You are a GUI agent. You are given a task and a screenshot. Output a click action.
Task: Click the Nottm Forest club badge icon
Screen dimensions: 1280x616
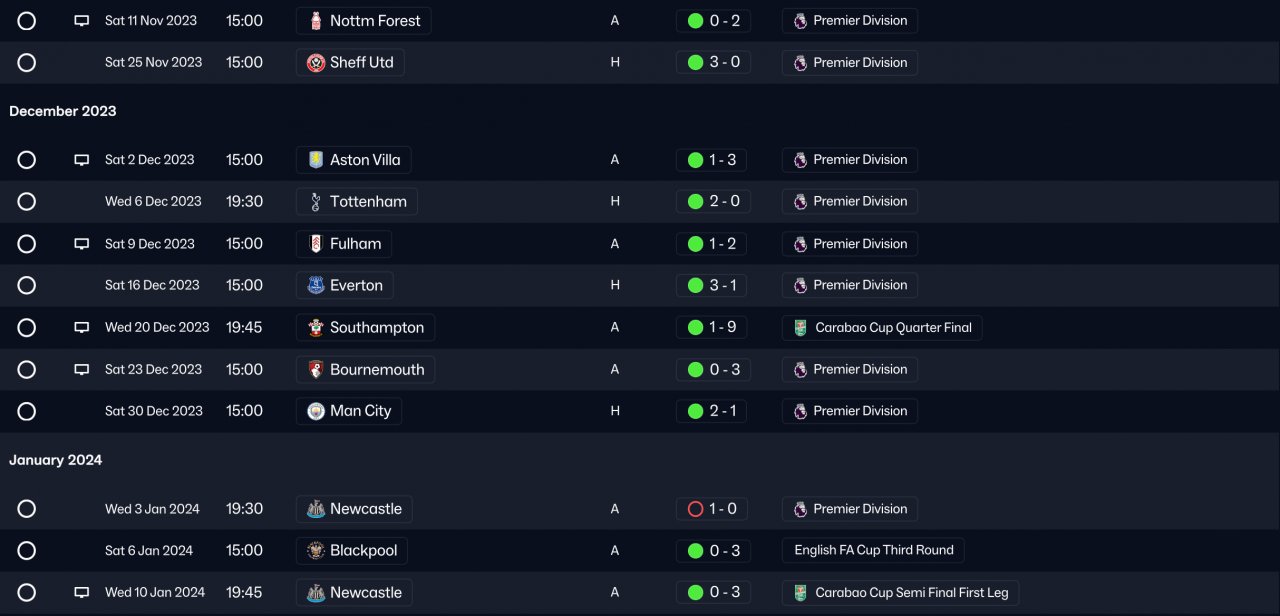[316, 21]
